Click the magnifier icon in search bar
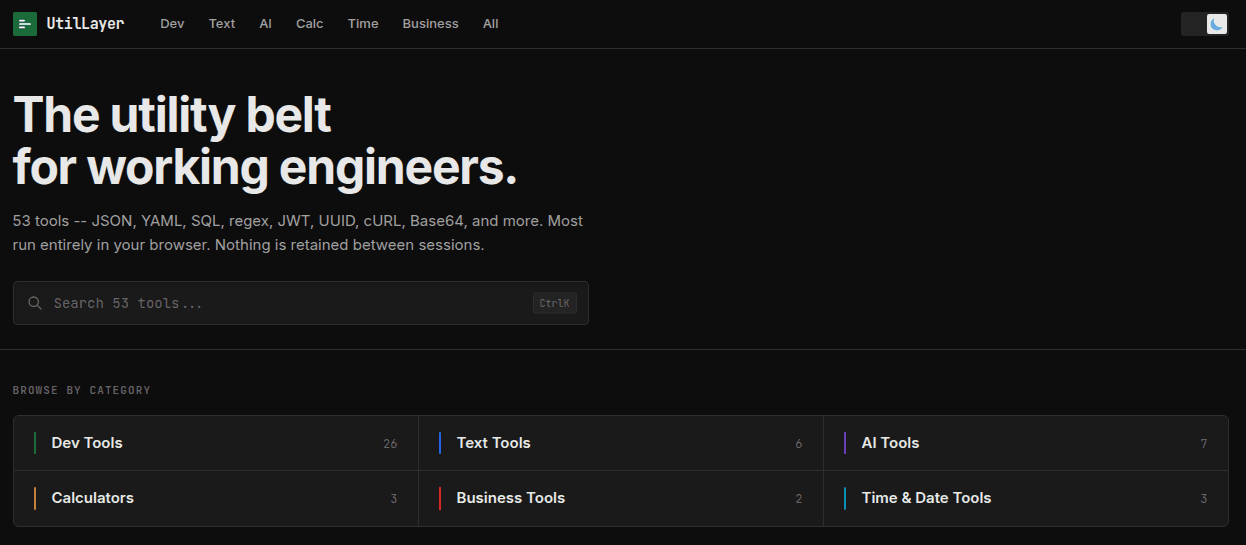The height and width of the screenshot is (545, 1246). pos(35,303)
